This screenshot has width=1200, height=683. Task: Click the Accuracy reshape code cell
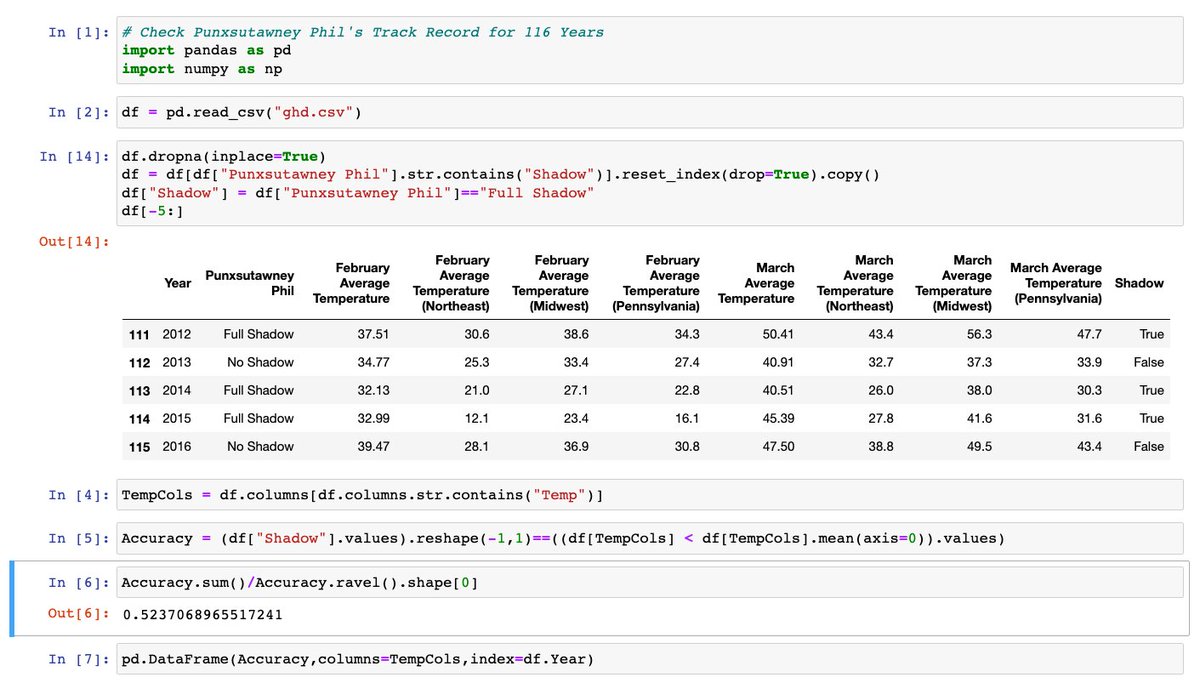(652, 538)
